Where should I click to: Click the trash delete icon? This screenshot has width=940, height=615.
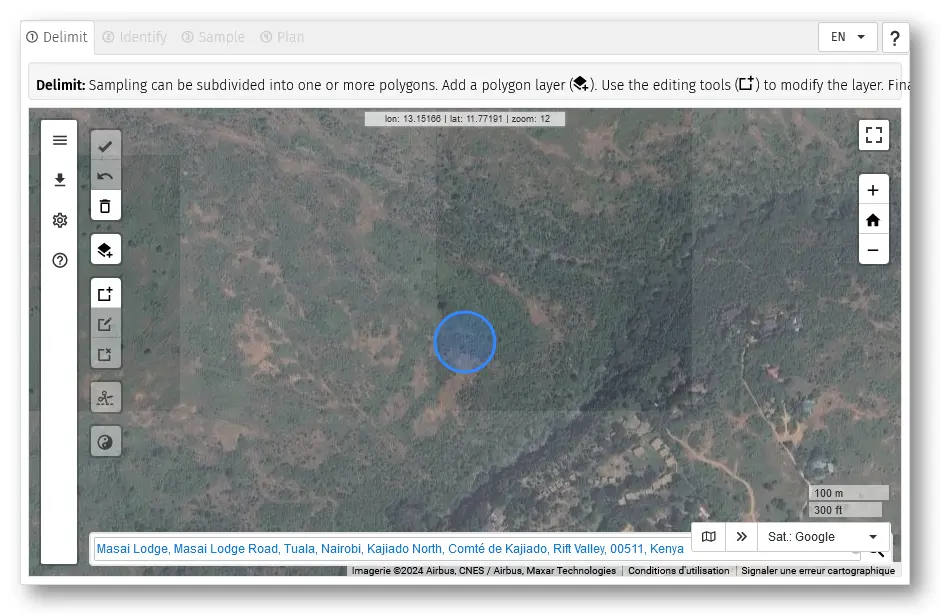105,206
